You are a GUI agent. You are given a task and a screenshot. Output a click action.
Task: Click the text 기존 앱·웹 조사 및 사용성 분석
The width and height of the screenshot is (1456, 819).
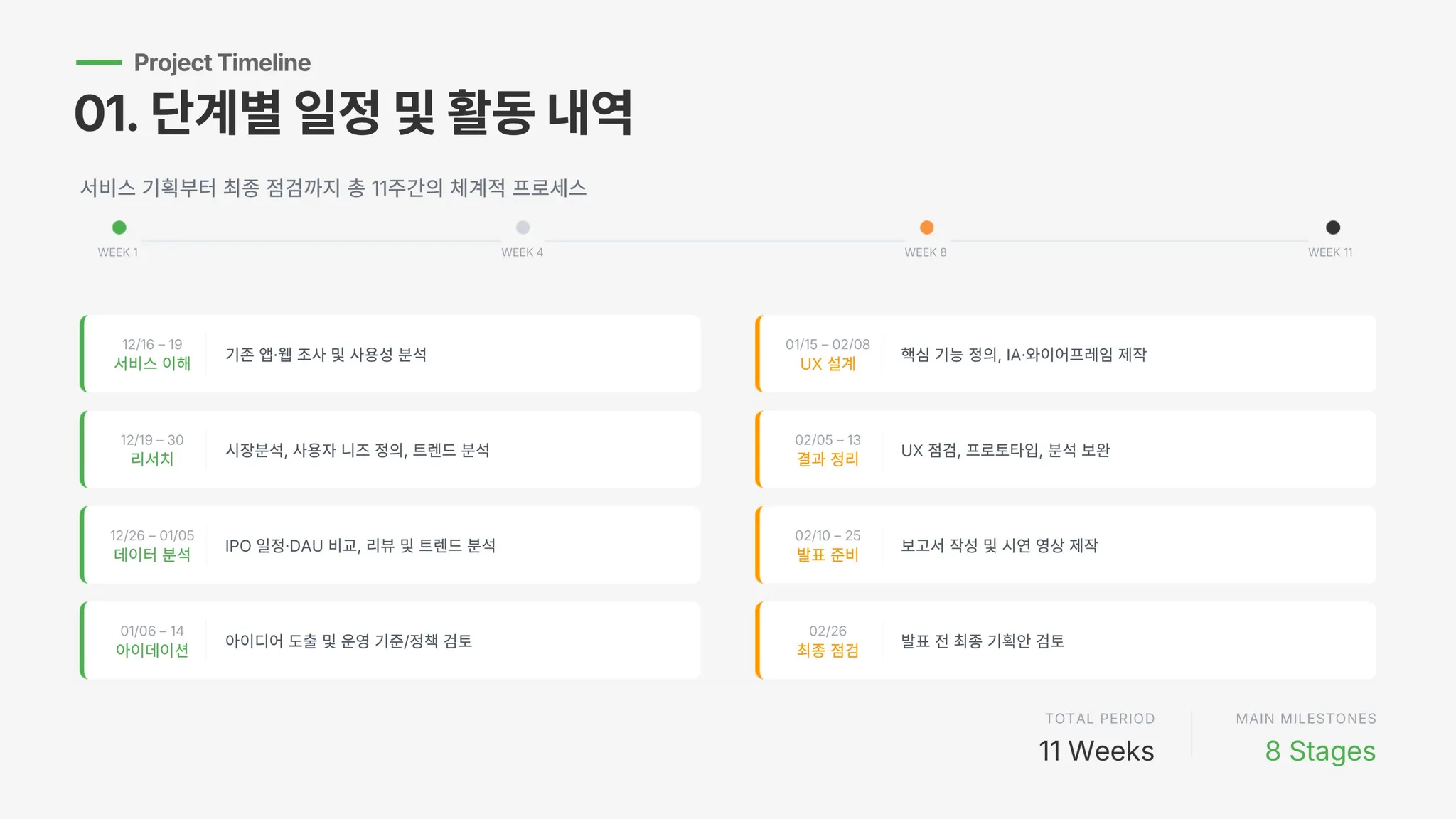(326, 354)
